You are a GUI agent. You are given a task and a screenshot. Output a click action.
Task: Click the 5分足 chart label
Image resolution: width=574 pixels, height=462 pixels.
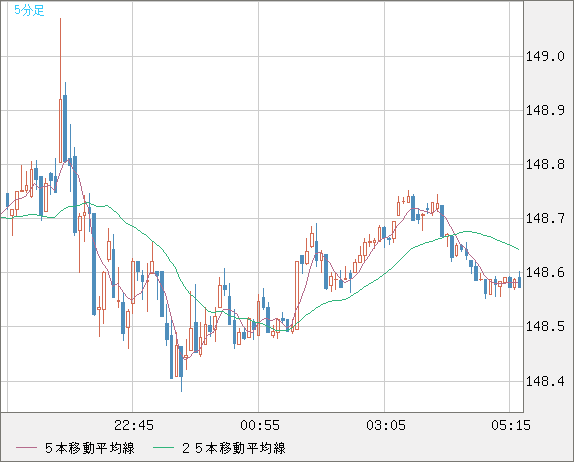pos(29,10)
